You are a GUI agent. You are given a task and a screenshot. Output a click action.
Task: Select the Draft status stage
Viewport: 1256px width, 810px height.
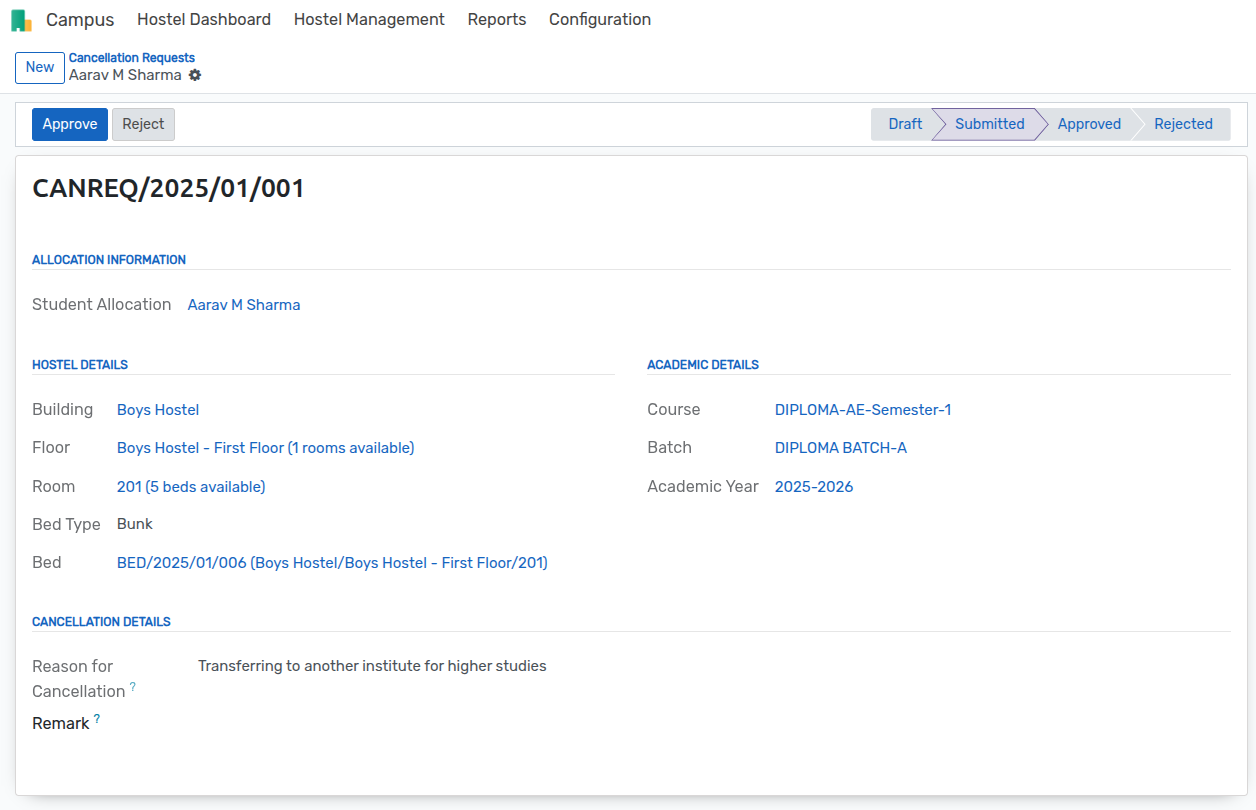904,124
